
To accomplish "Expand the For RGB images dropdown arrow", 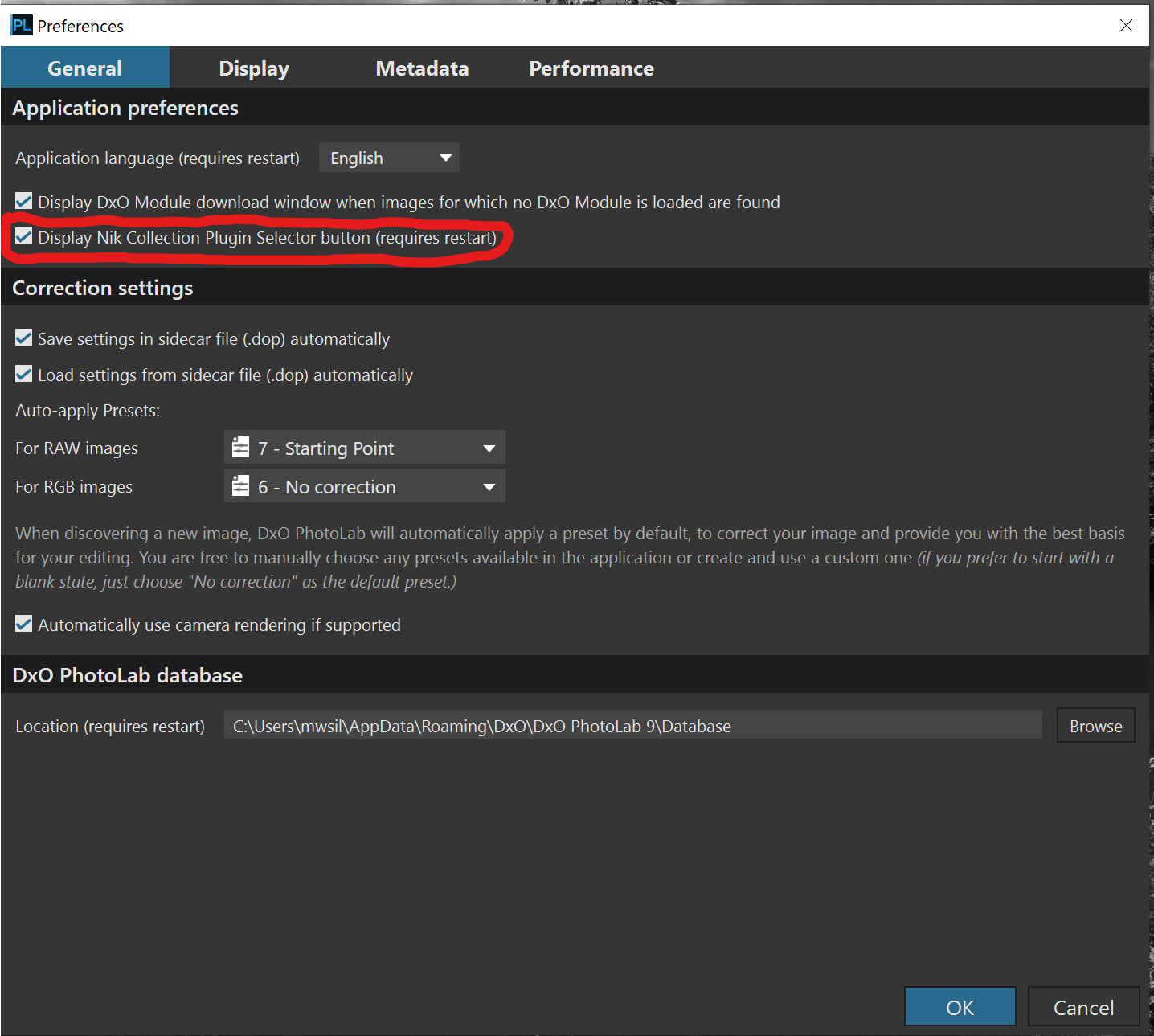I will tap(489, 486).
